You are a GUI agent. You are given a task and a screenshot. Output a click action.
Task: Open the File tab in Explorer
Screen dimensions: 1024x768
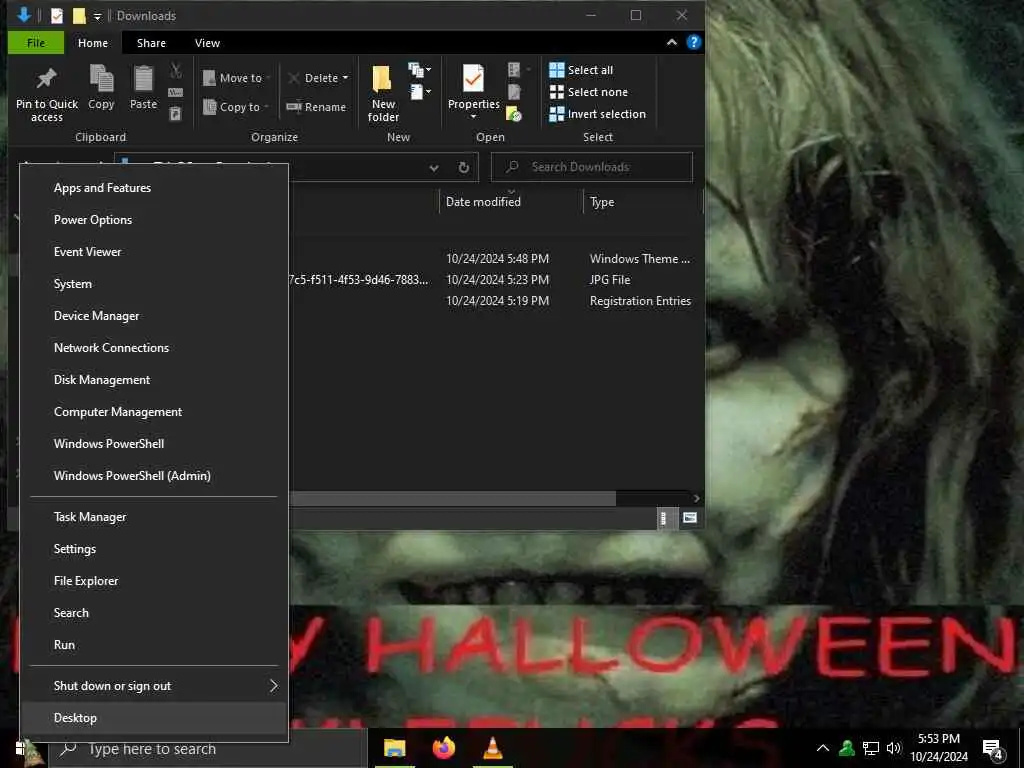pyautogui.click(x=36, y=43)
